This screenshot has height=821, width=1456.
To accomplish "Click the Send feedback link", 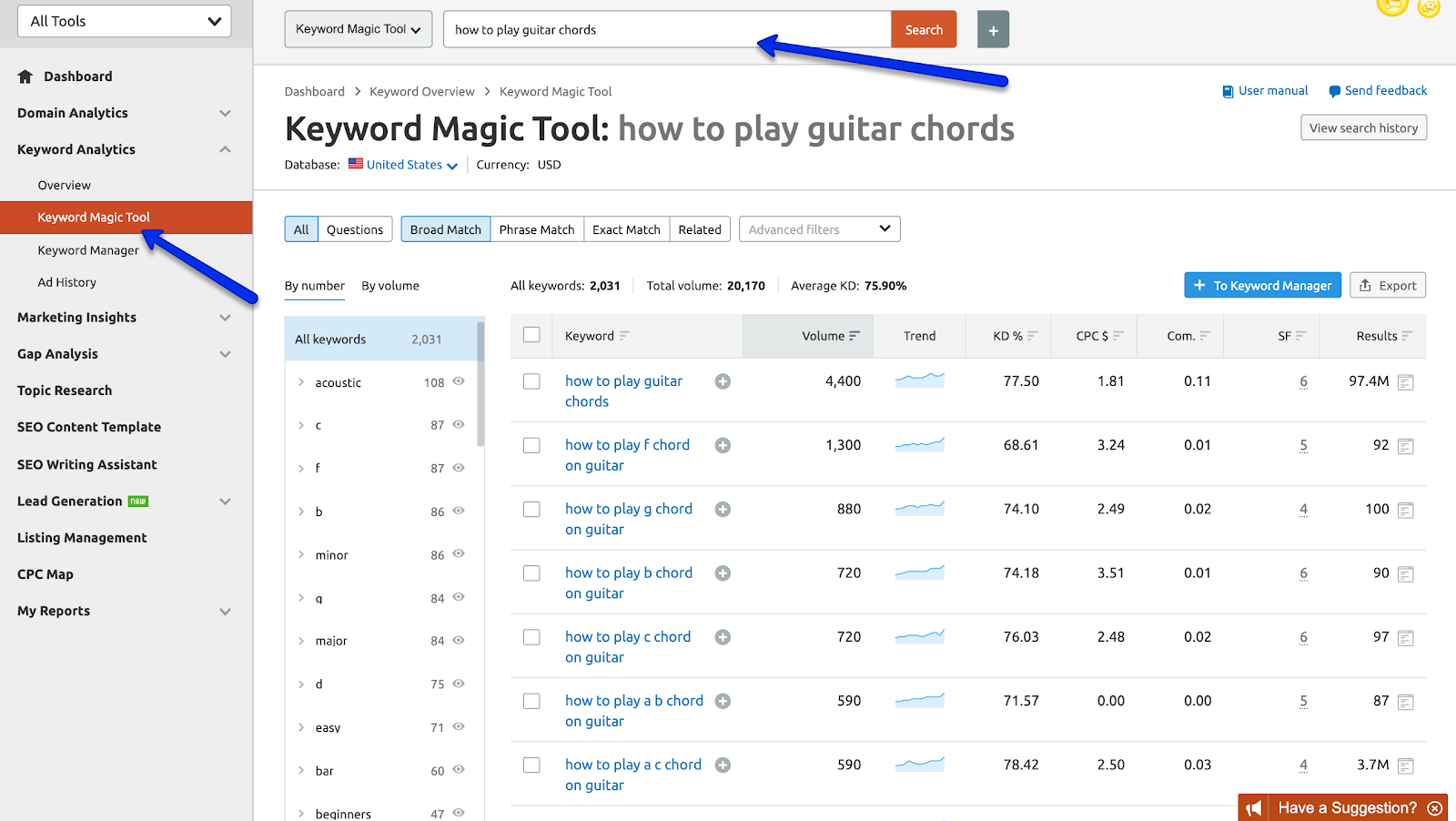I will 1378,91.
